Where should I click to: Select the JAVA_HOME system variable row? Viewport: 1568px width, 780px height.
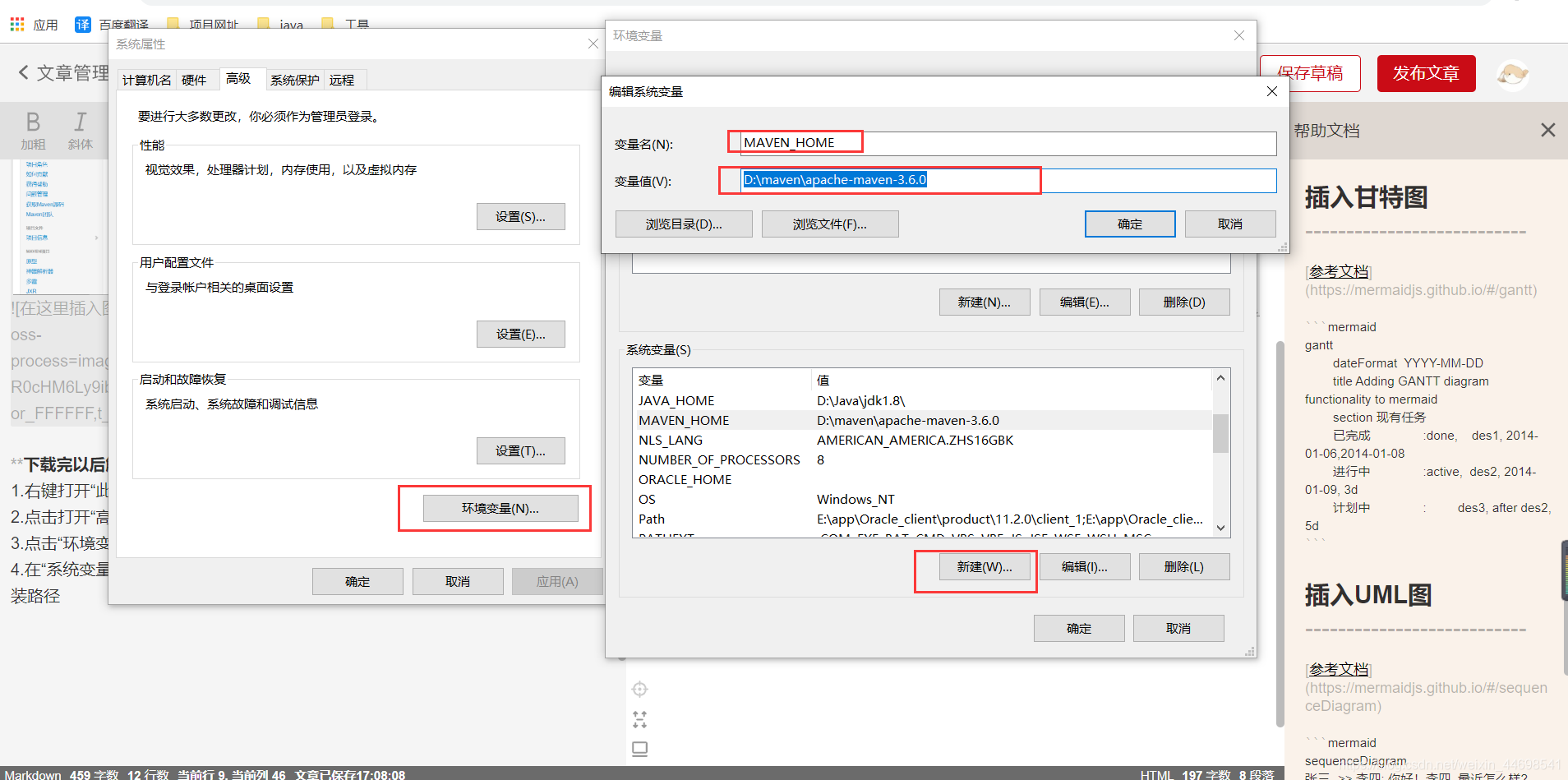924,400
